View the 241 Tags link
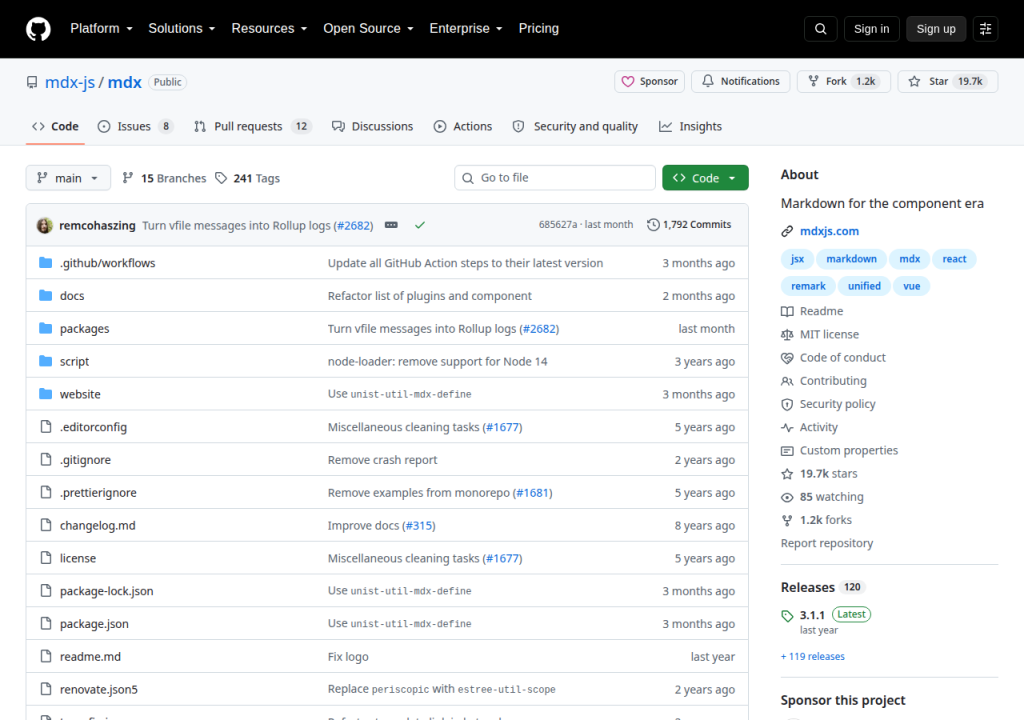This screenshot has height=720, width=1024. click(x=248, y=178)
